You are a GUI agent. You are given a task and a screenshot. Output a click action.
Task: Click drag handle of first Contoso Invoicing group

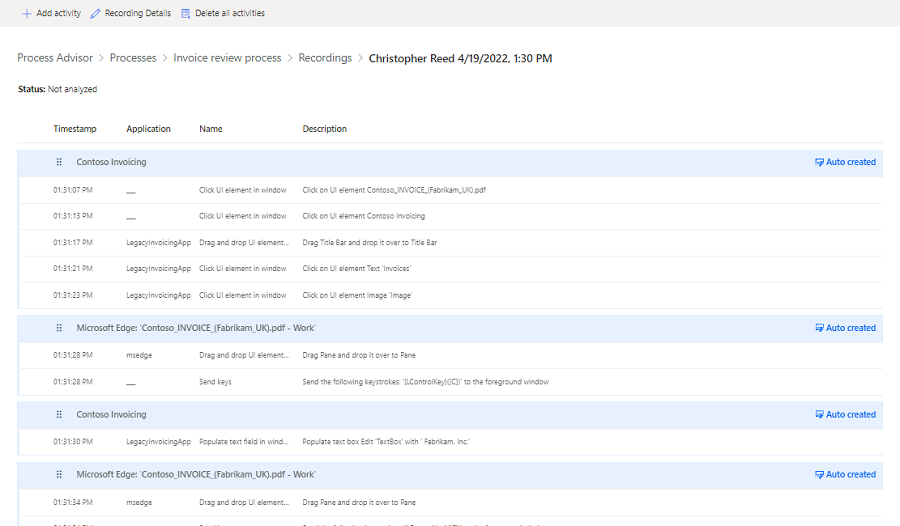coord(59,162)
